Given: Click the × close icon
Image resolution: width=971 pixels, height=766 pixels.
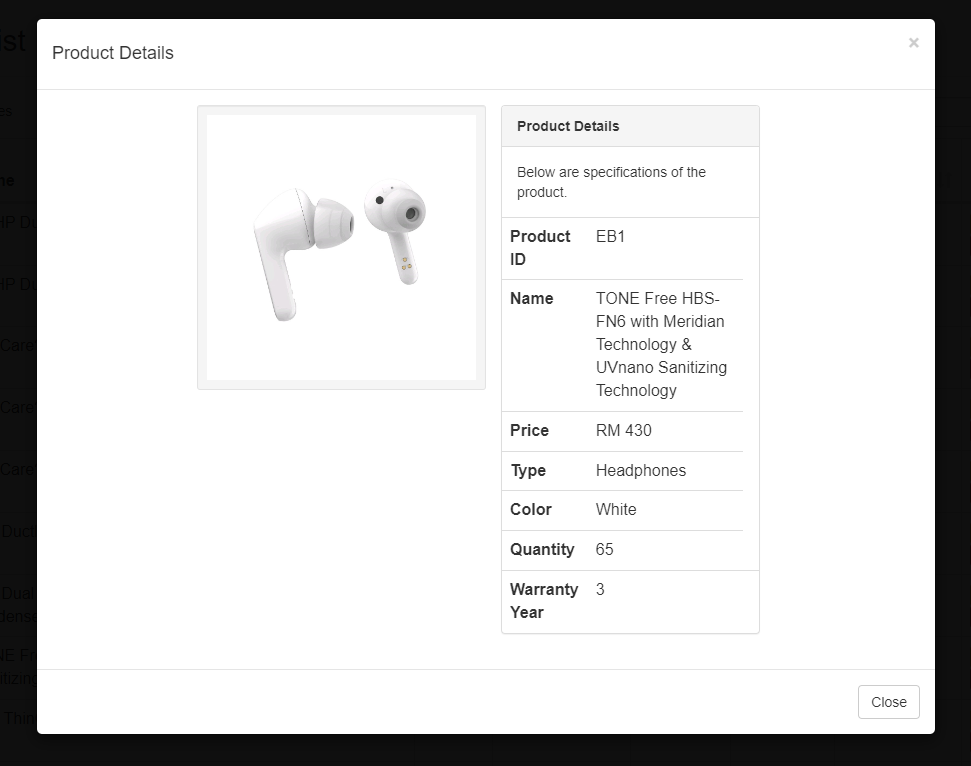Looking at the screenshot, I should [x=913, y=42].
